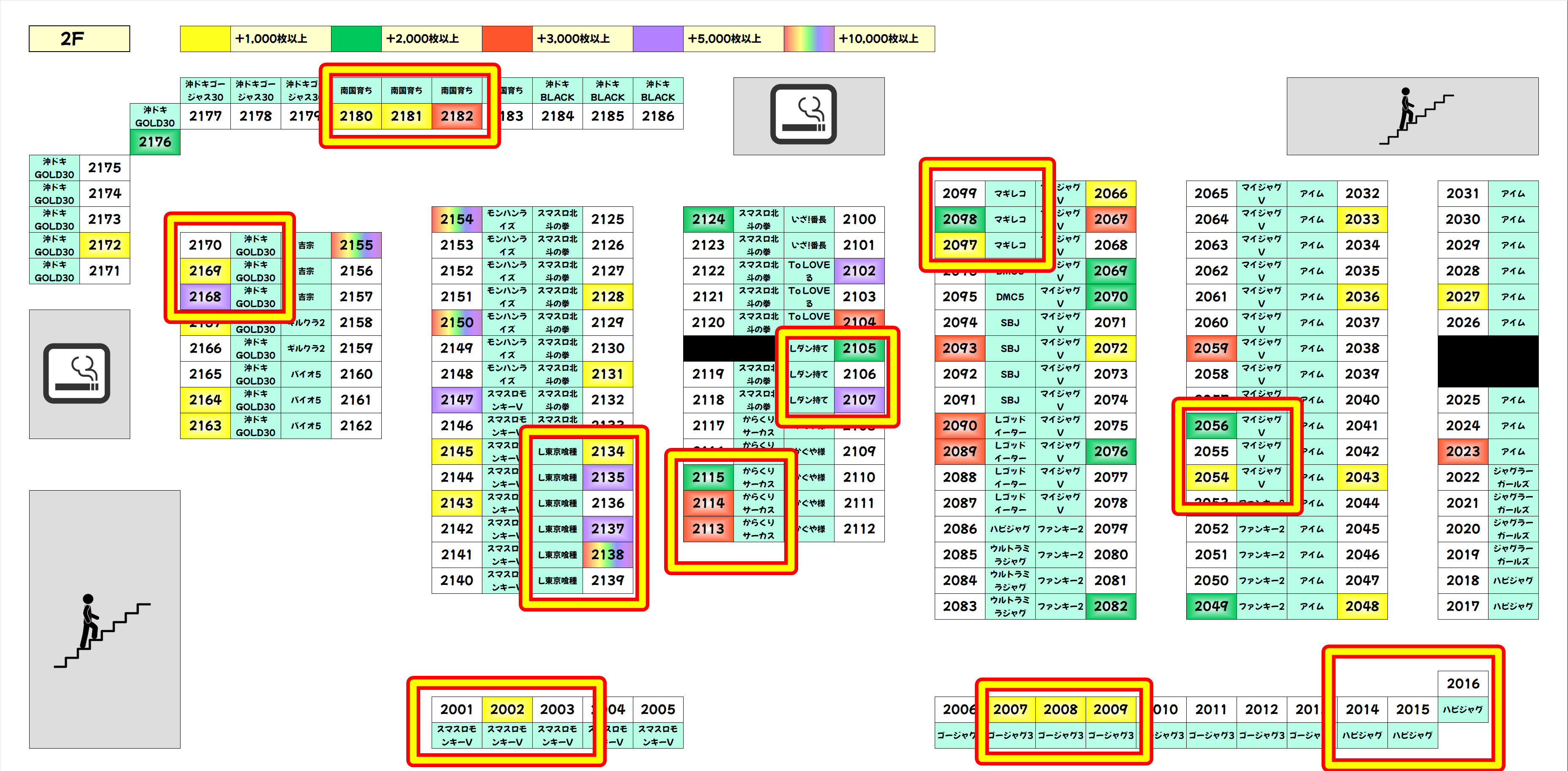Select machine number 2134 in yellow
Screen dimensions: 1568x771
[x=607, y=451]
